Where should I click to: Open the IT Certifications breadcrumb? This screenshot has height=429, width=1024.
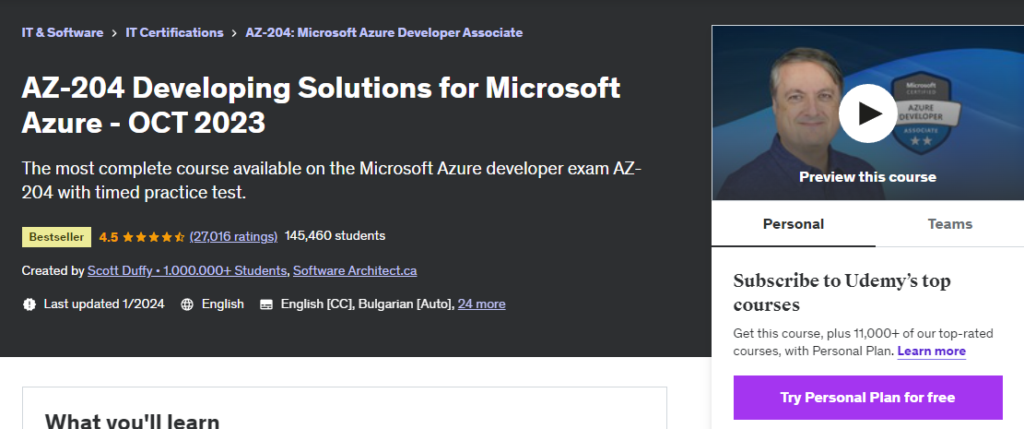174,33
